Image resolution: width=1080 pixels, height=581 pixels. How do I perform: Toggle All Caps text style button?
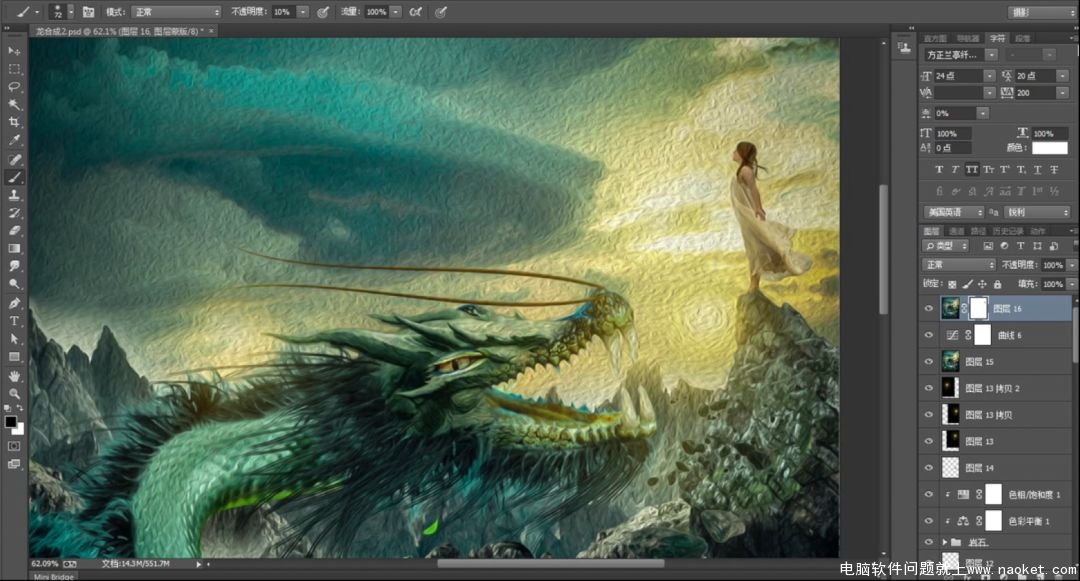pyautogui.click(x=972, y=169)
